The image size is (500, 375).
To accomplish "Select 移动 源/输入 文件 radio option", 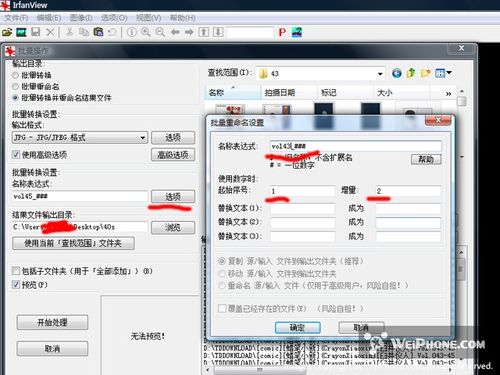I will [x=222, y=274].
